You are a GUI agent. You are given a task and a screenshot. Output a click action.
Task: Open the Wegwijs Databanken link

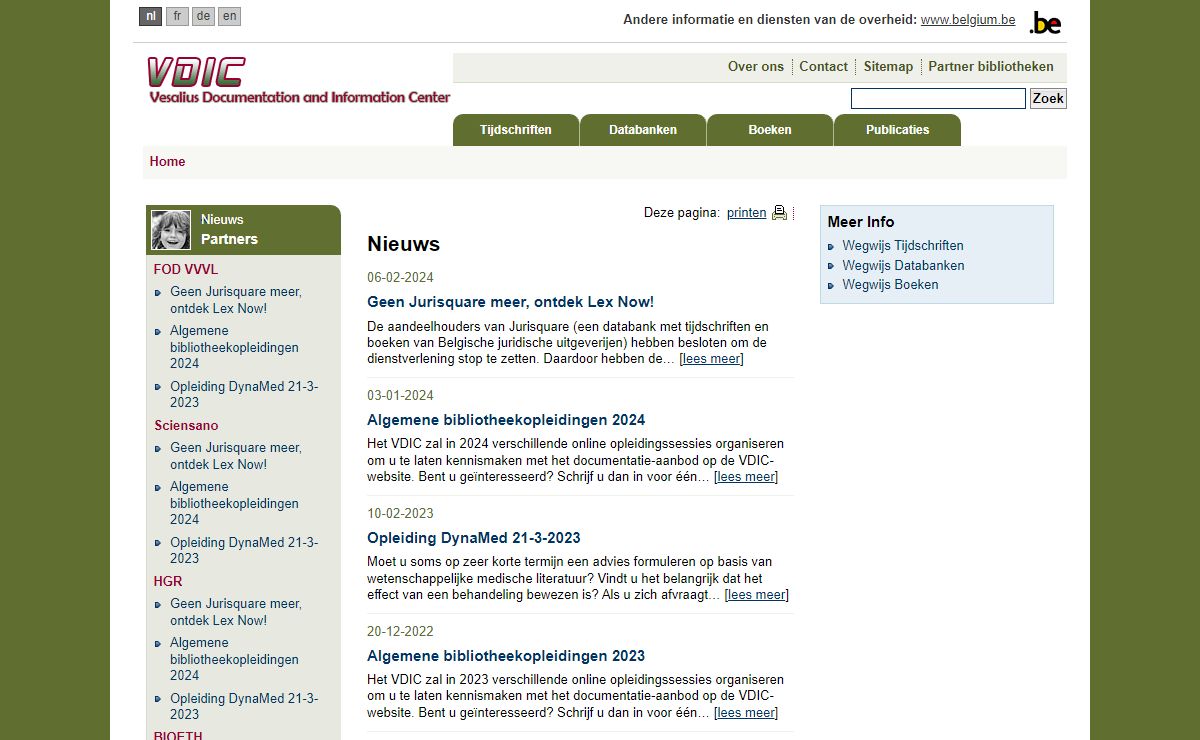click(x=903, y=265)
